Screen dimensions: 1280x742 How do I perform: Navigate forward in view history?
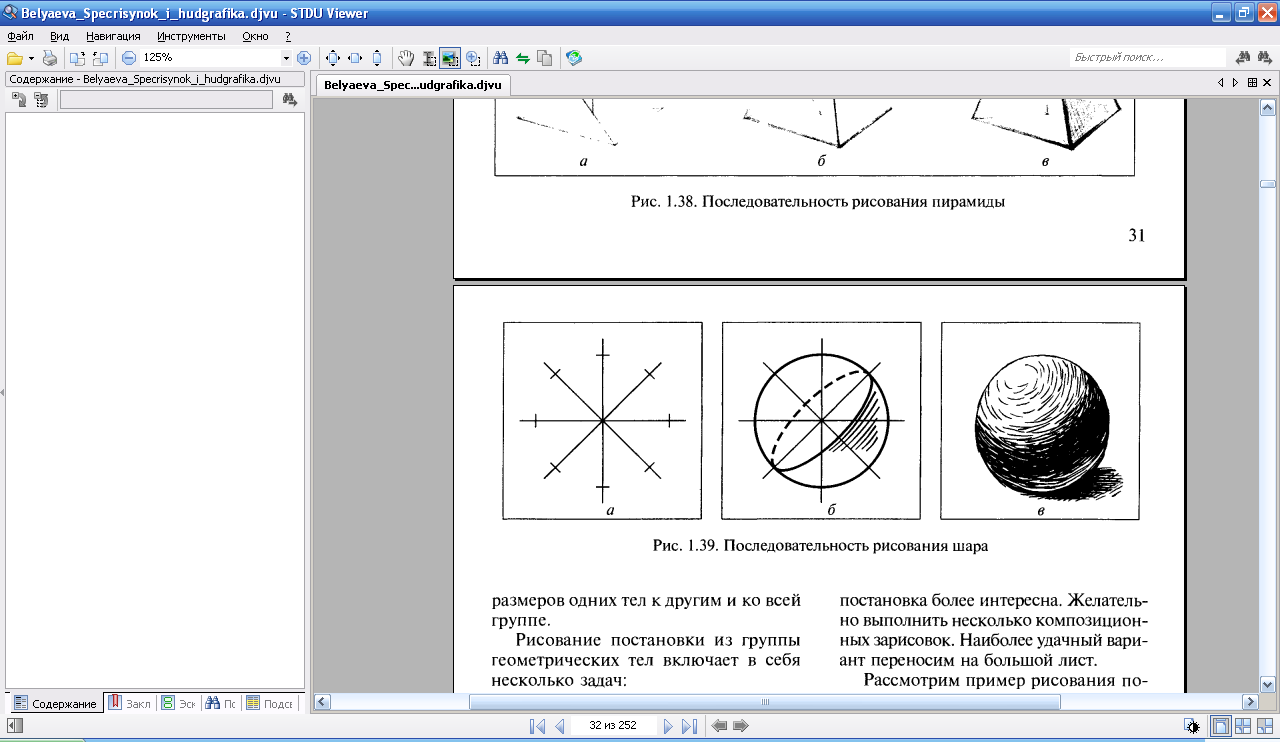(741, 726)
